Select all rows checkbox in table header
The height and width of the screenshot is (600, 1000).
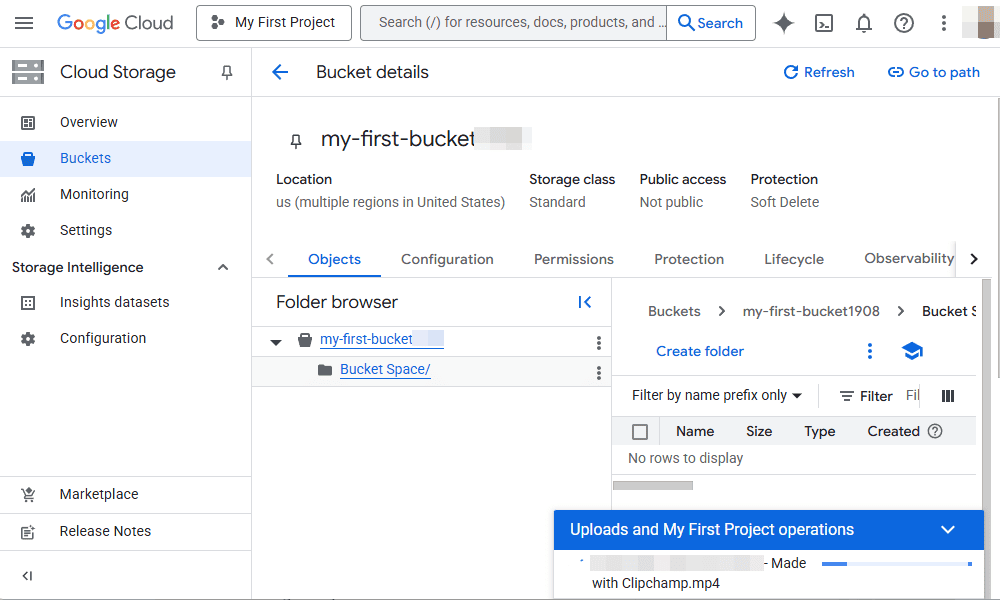click(640, 432)
